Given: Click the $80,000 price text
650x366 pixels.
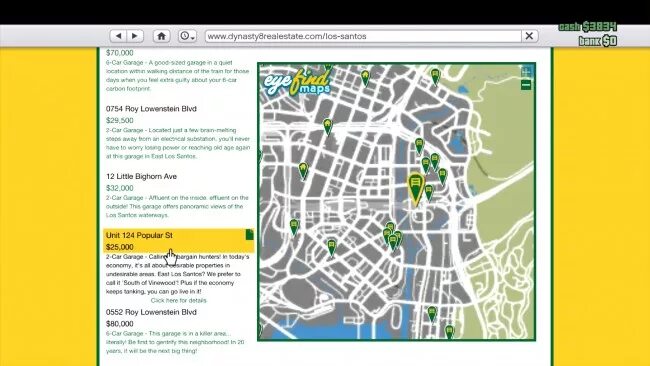Looking at the screenshot, I should (x=120, y=324).
